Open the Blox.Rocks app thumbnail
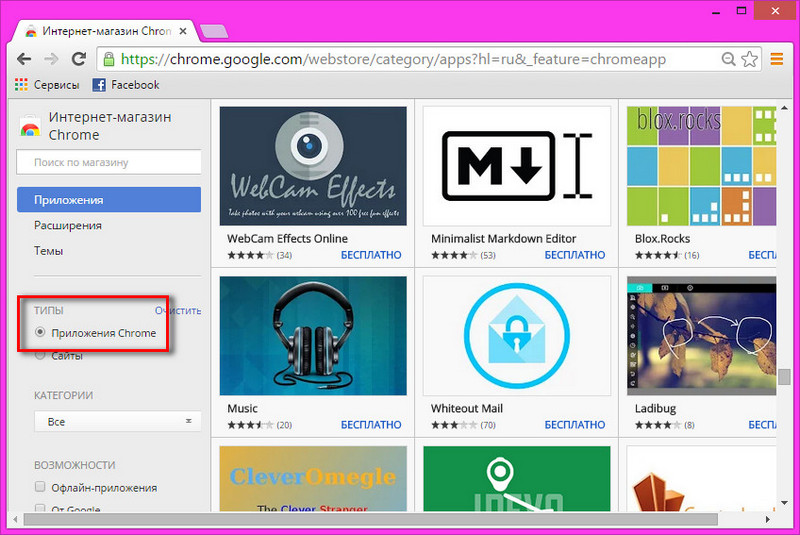This screenshot has height=535, width=800. pyautogui.click(x=702, y=166)
